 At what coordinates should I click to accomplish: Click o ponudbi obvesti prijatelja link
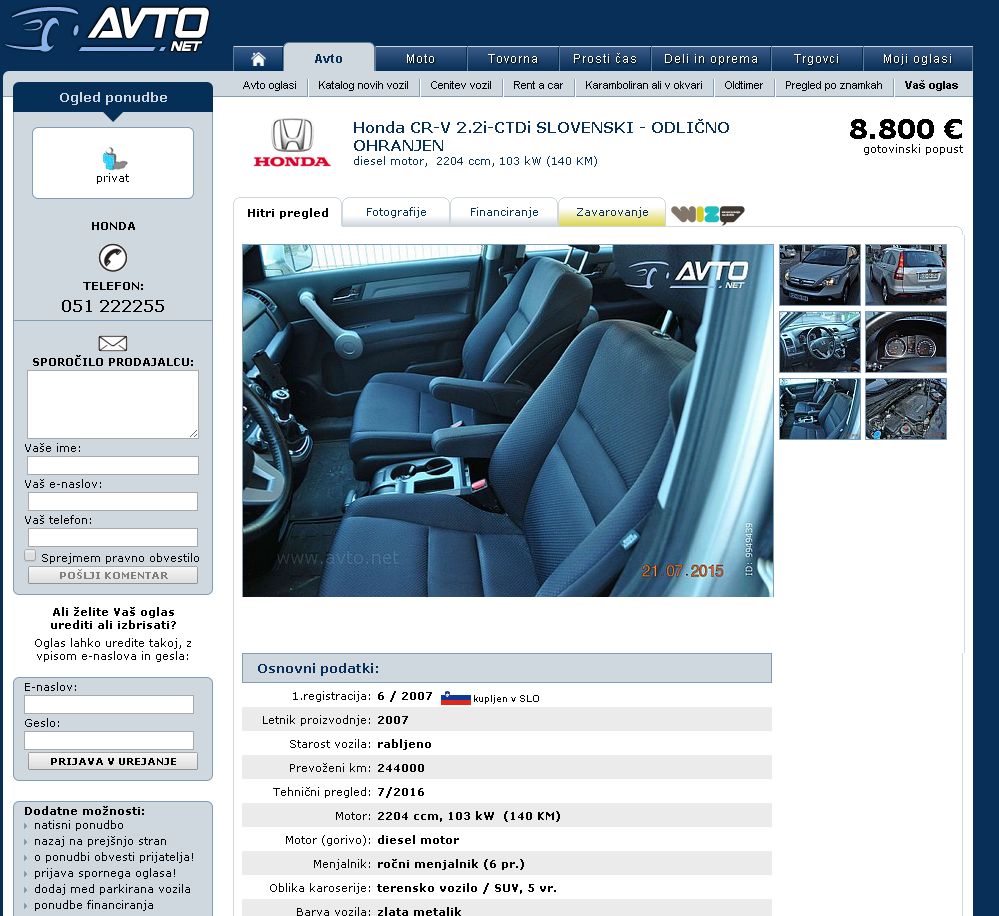114,857
